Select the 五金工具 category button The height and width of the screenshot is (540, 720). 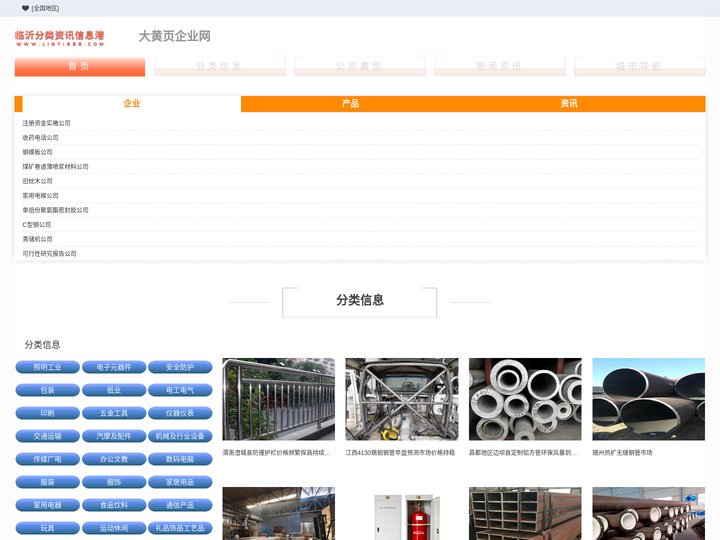click(114, 413)
